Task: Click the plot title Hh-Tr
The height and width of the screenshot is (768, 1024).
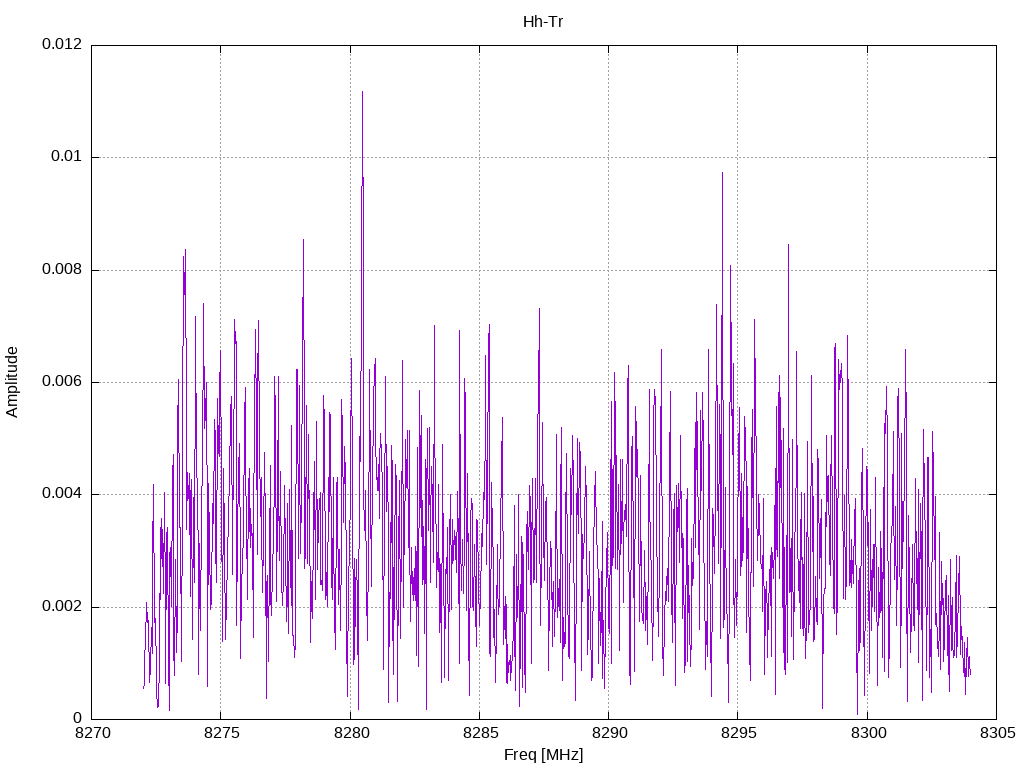Action: pyautogui.click(x=543, y=22)
